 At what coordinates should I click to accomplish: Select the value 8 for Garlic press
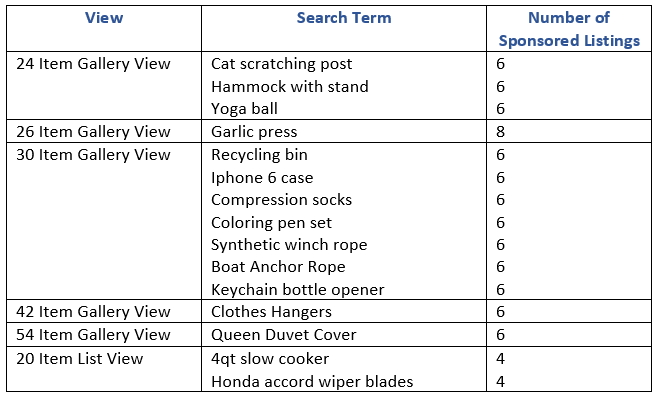coord(500,132)
